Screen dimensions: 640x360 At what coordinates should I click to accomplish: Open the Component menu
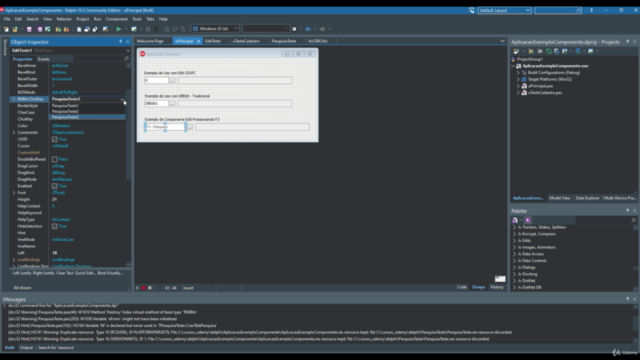pos(116,19)
